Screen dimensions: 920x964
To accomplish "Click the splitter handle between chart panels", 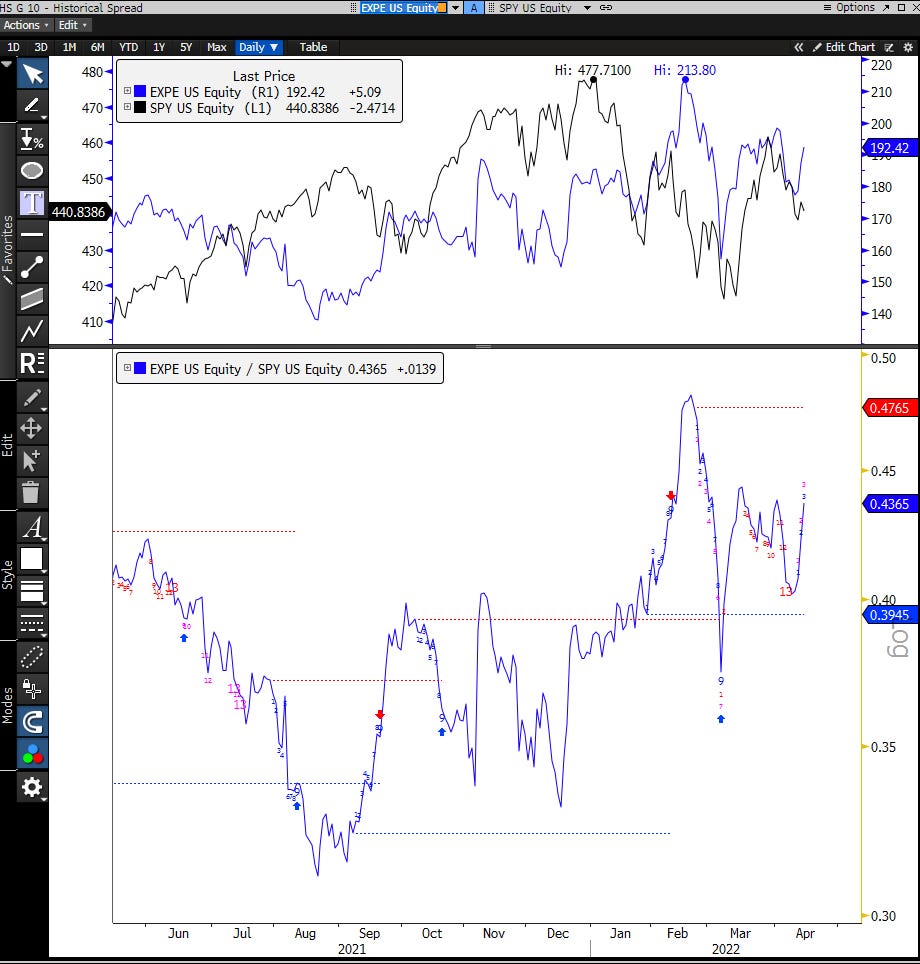I will (x=484, y=346).
